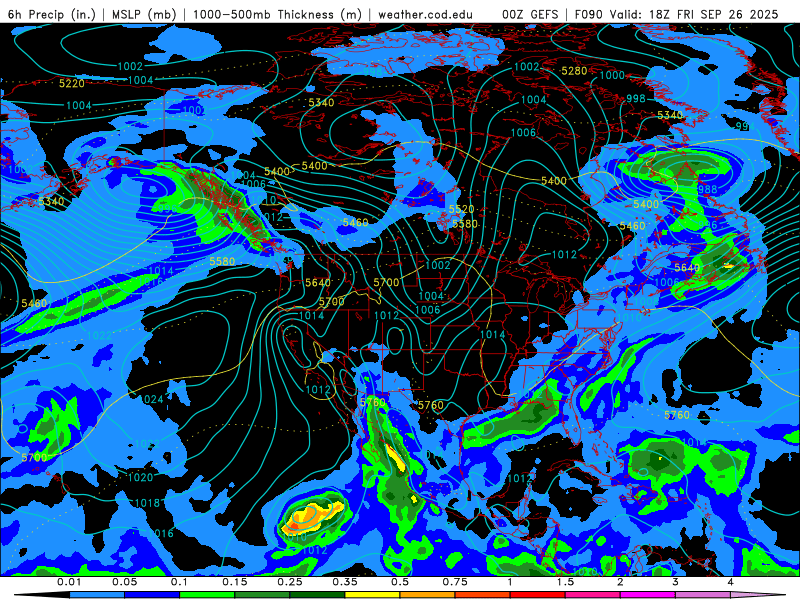Select the pink 1.5–2 legend swatch
Viewport: 800px width, 600px height.
pos(592,595)
